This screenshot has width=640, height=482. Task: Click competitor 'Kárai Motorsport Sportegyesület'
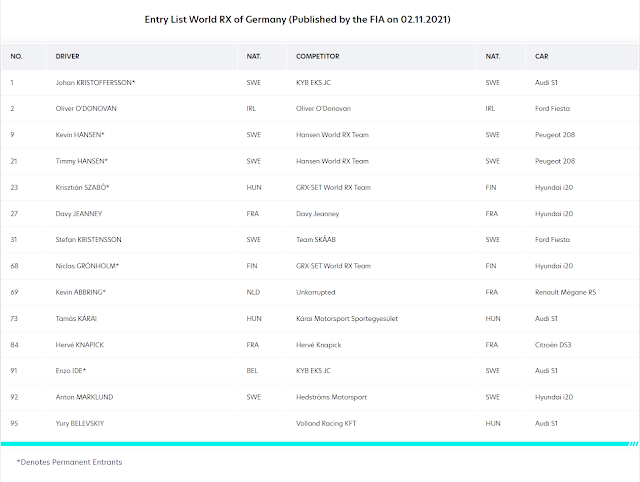click(347, 318)
